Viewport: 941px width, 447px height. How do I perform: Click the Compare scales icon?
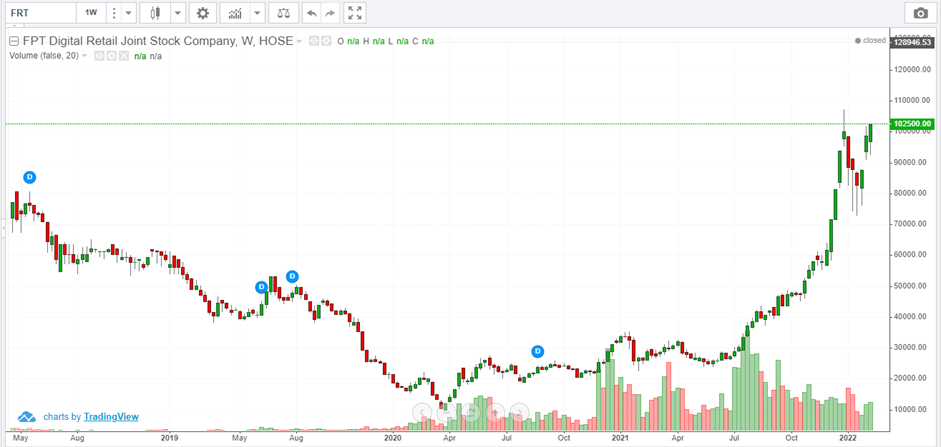tap(284, 13)
